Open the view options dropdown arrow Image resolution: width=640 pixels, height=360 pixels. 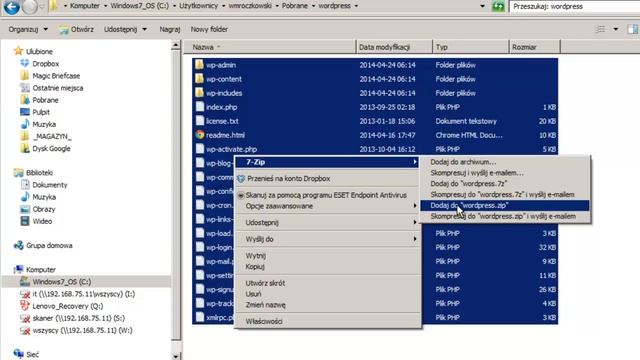(x=616, y=29)
